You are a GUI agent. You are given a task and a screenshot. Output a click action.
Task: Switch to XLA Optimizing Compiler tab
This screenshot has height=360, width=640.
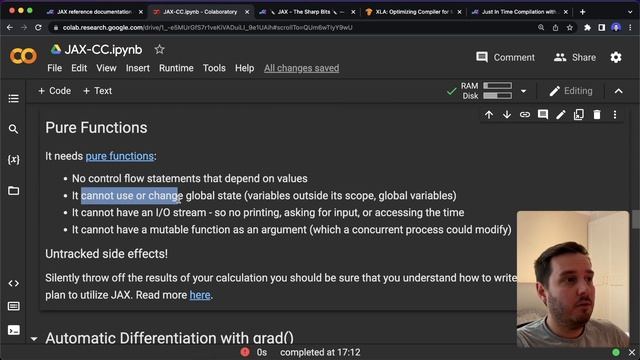[413, 12]
